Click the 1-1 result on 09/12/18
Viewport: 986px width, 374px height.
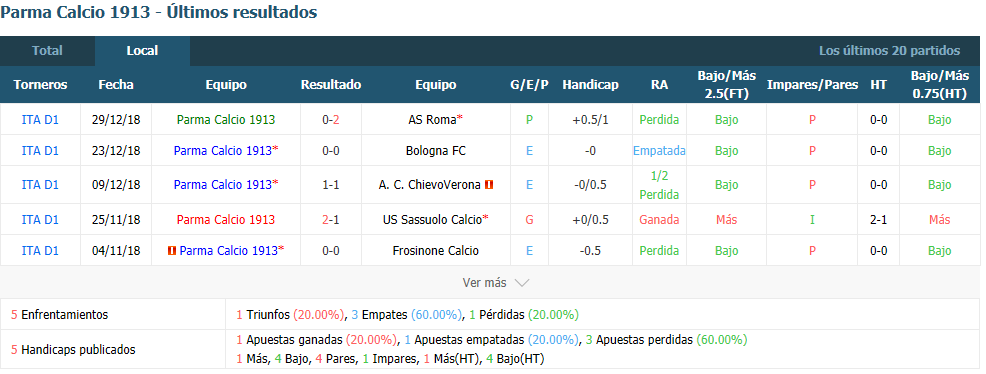[x=331, y=185]
